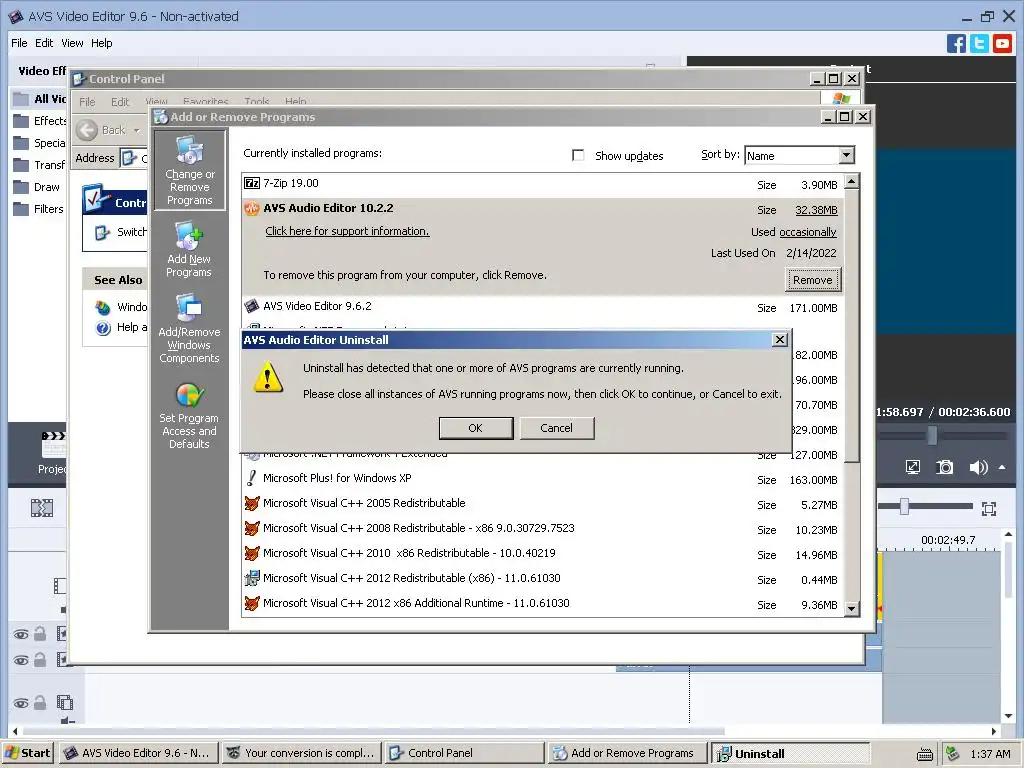Click the zoom-to-fit icon beside zoom slider
The image size is (1024, 768).
(989, 508)
